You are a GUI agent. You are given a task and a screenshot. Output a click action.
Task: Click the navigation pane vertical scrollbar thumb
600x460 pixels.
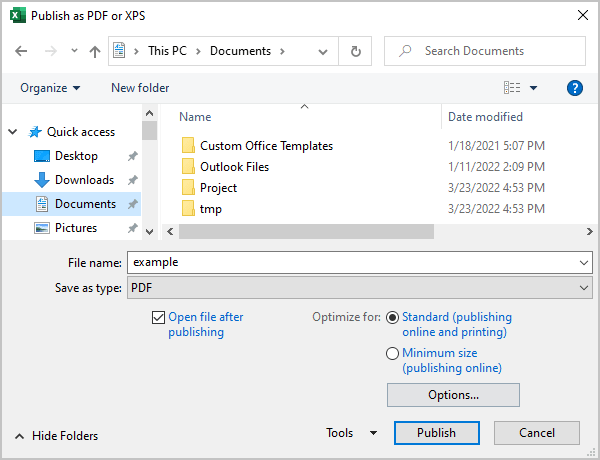pos(149,130)
